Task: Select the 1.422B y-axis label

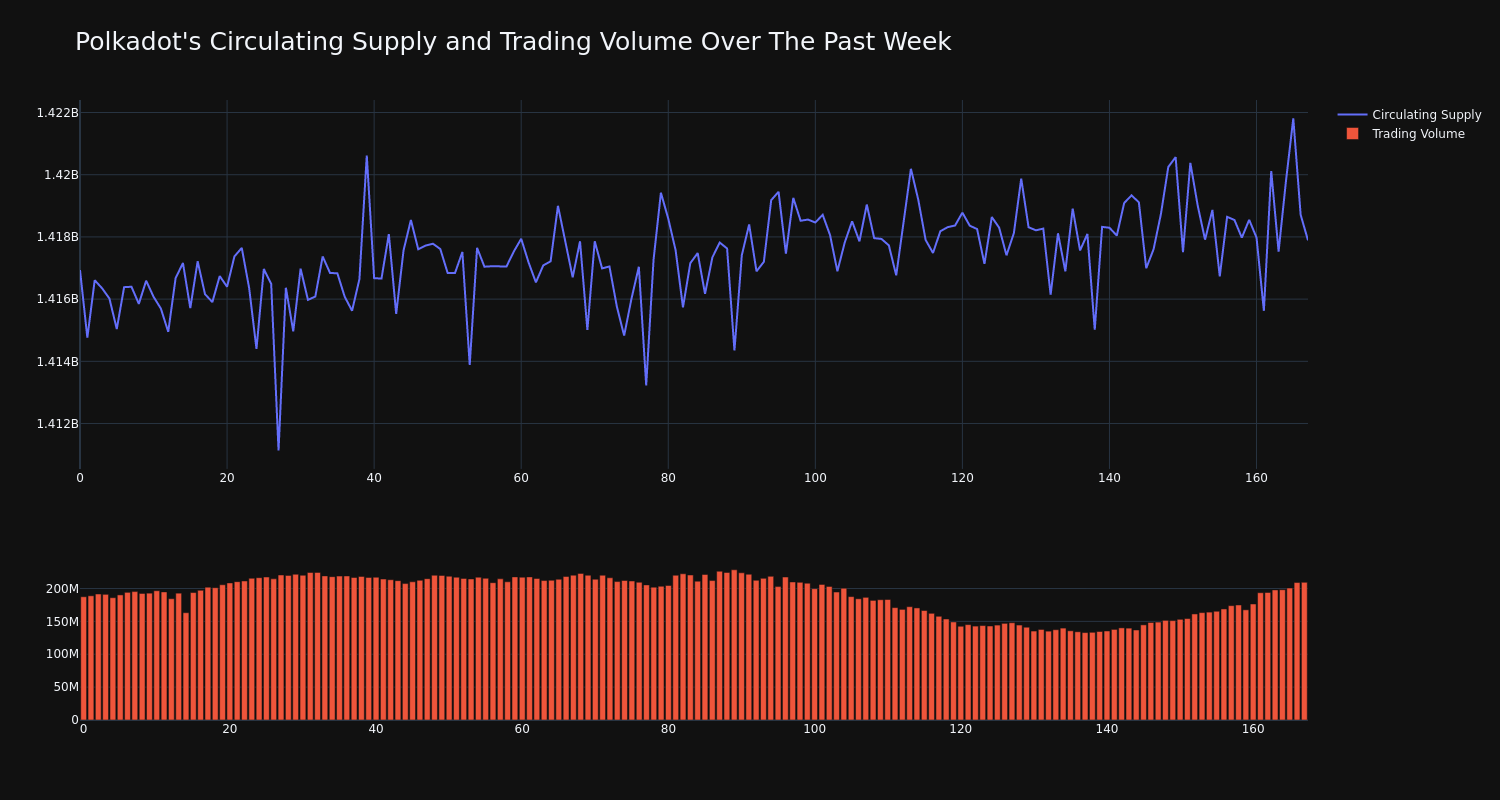Action: click(57, 113)
